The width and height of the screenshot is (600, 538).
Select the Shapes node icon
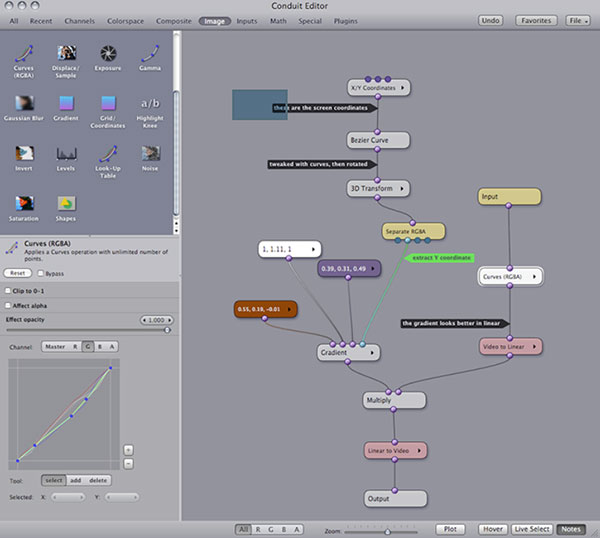click(67, 204)
